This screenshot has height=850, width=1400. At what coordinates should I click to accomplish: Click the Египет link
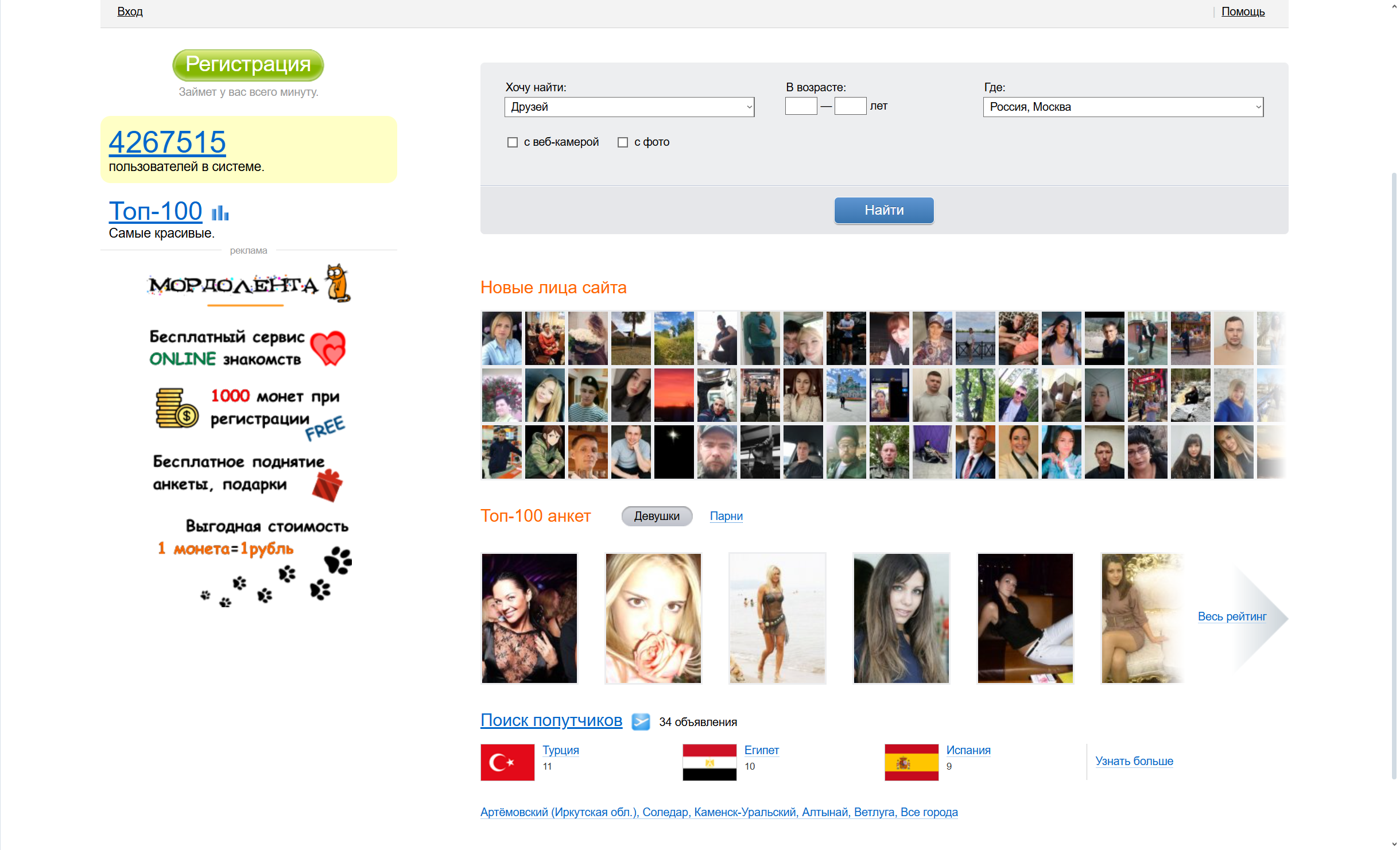762,750
